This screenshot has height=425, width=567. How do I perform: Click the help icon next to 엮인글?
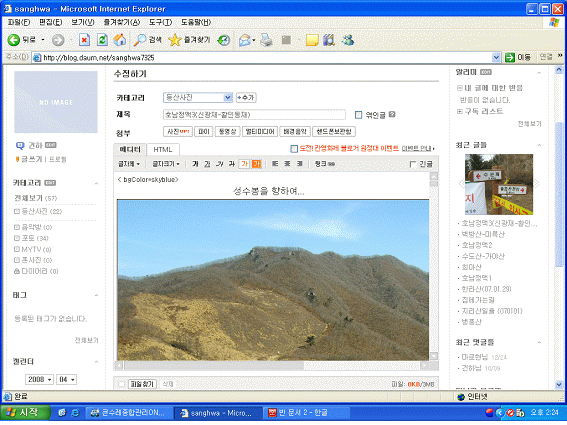[392, 115]
